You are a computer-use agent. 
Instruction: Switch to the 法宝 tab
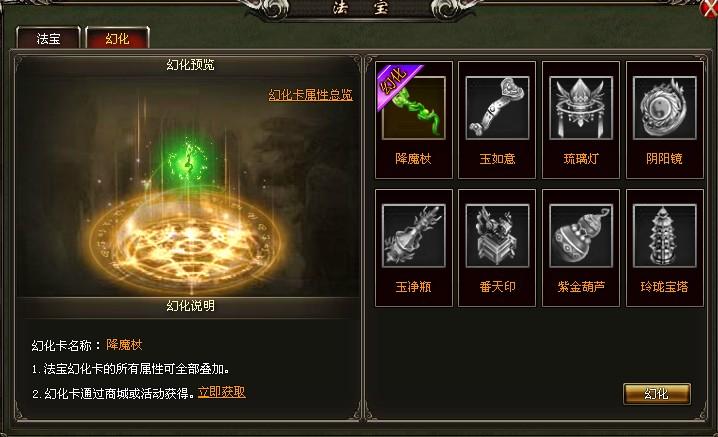(48, 38)
